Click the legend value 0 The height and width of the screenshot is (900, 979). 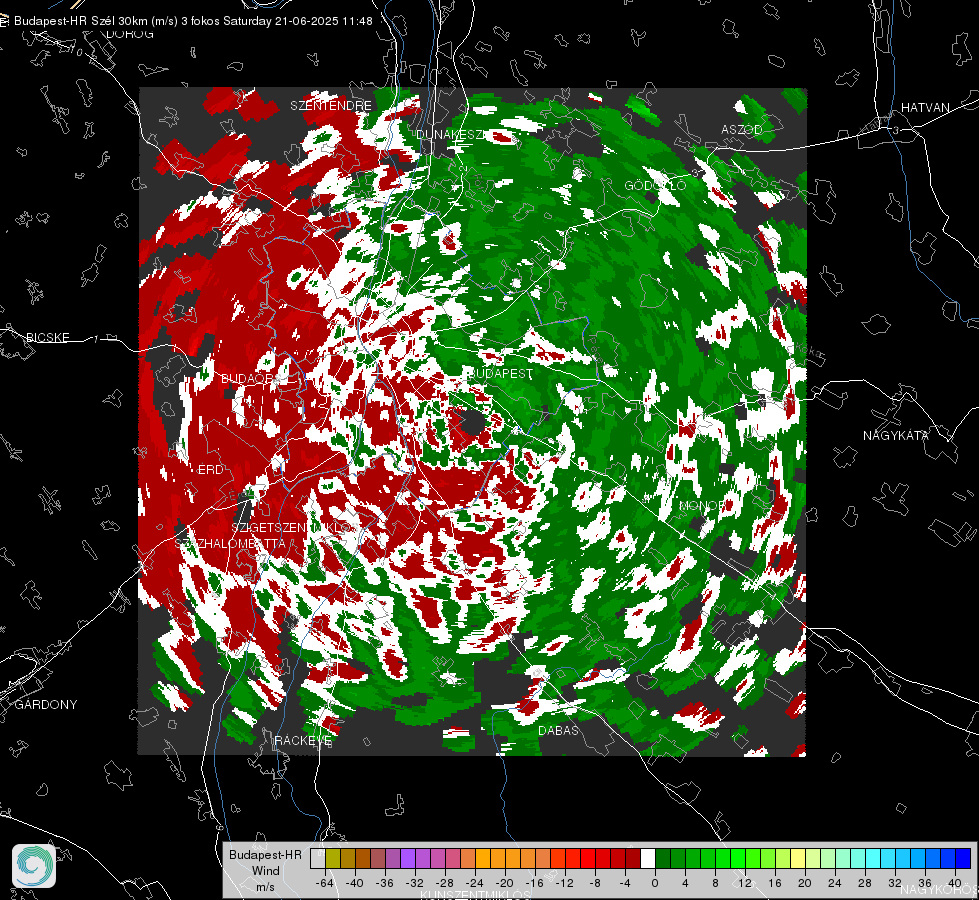tap(654, 883)
